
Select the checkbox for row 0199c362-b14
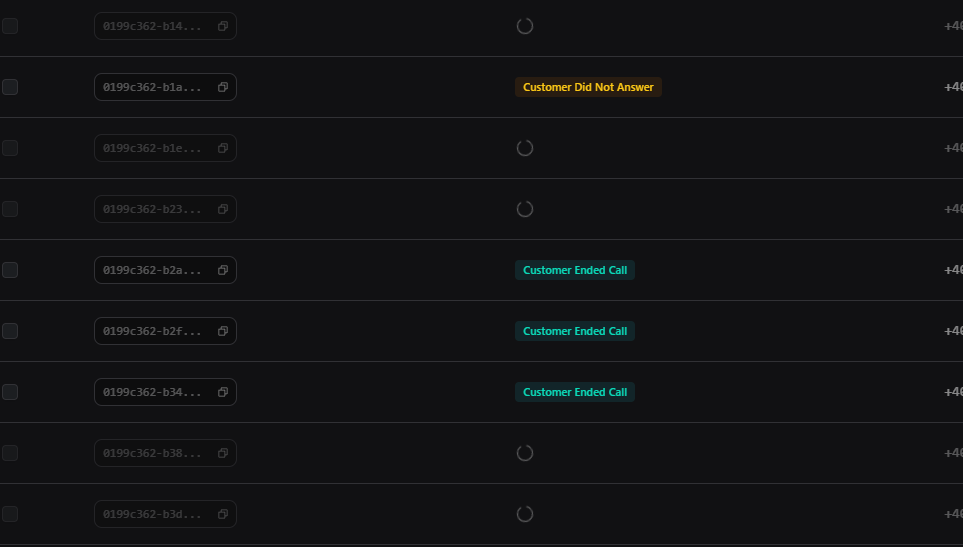10,26
